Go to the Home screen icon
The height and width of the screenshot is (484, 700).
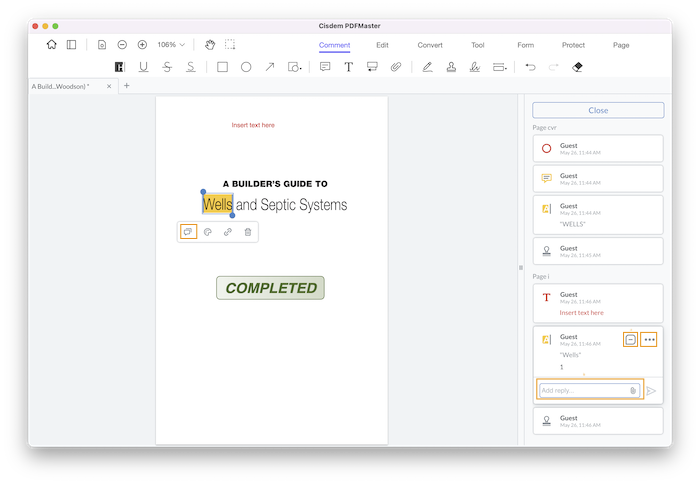tap(52, 45)
